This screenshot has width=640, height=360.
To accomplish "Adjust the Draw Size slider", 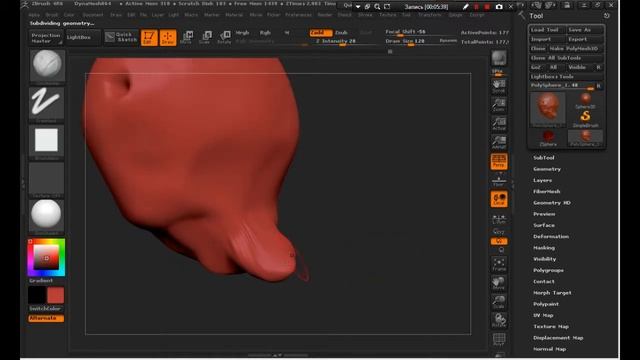I will tap(410, 41).
